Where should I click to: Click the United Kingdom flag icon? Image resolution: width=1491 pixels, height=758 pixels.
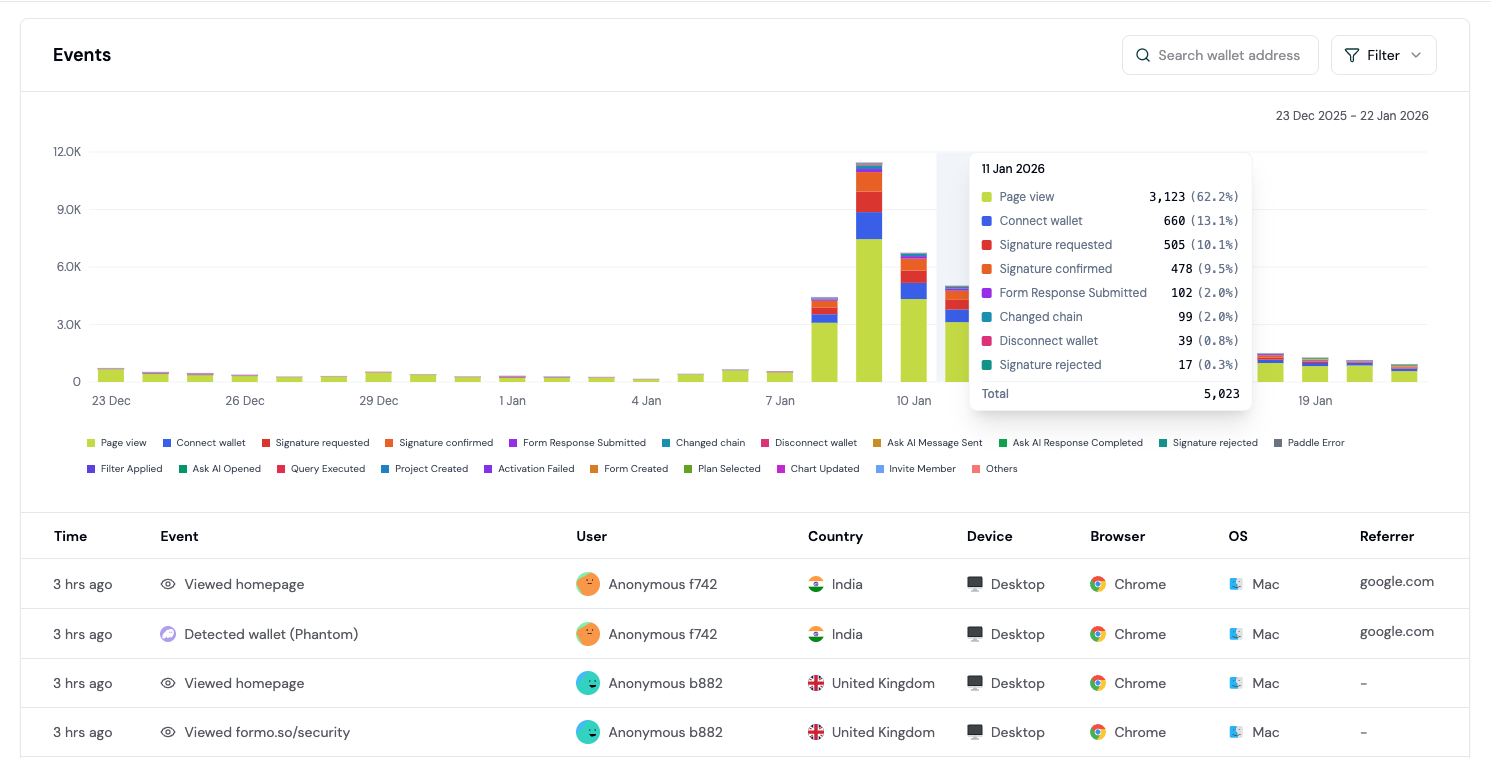pyautogui.click(x=817, y=683)
